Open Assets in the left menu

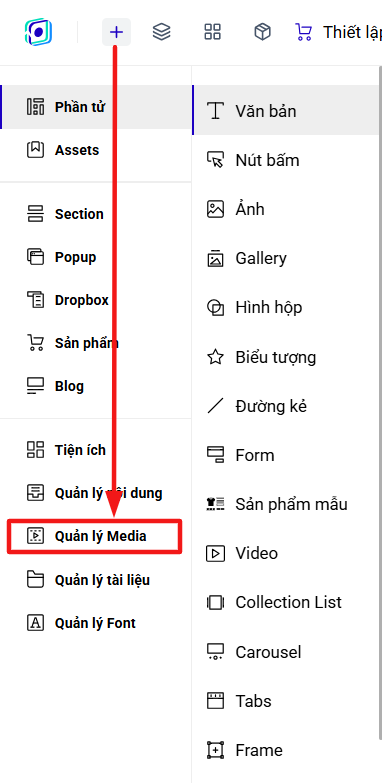[96, 150]
